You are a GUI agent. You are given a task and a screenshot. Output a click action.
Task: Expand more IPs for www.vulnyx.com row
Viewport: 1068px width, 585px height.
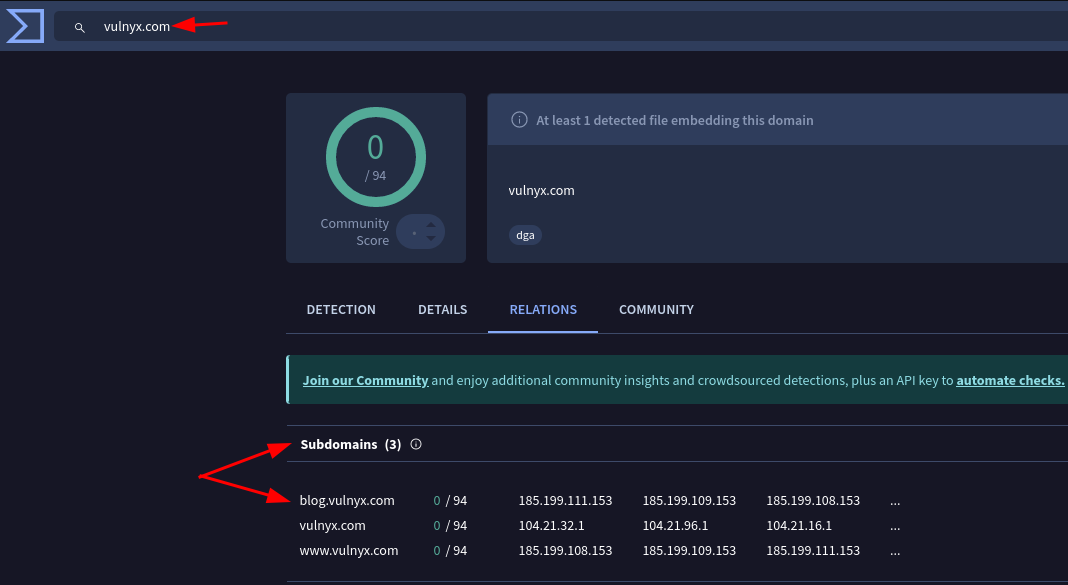pos(895,550)
